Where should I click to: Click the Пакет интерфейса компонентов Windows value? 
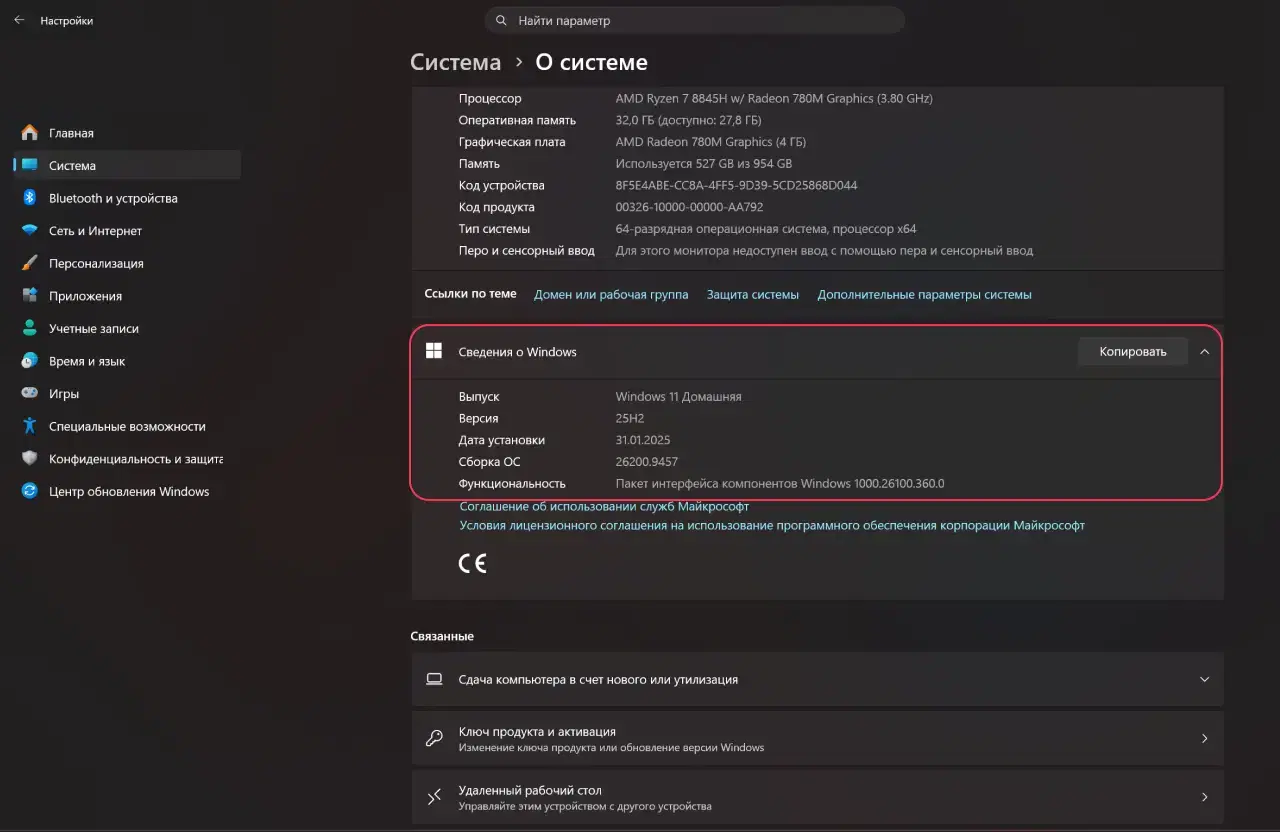click(x=780, y=484)
